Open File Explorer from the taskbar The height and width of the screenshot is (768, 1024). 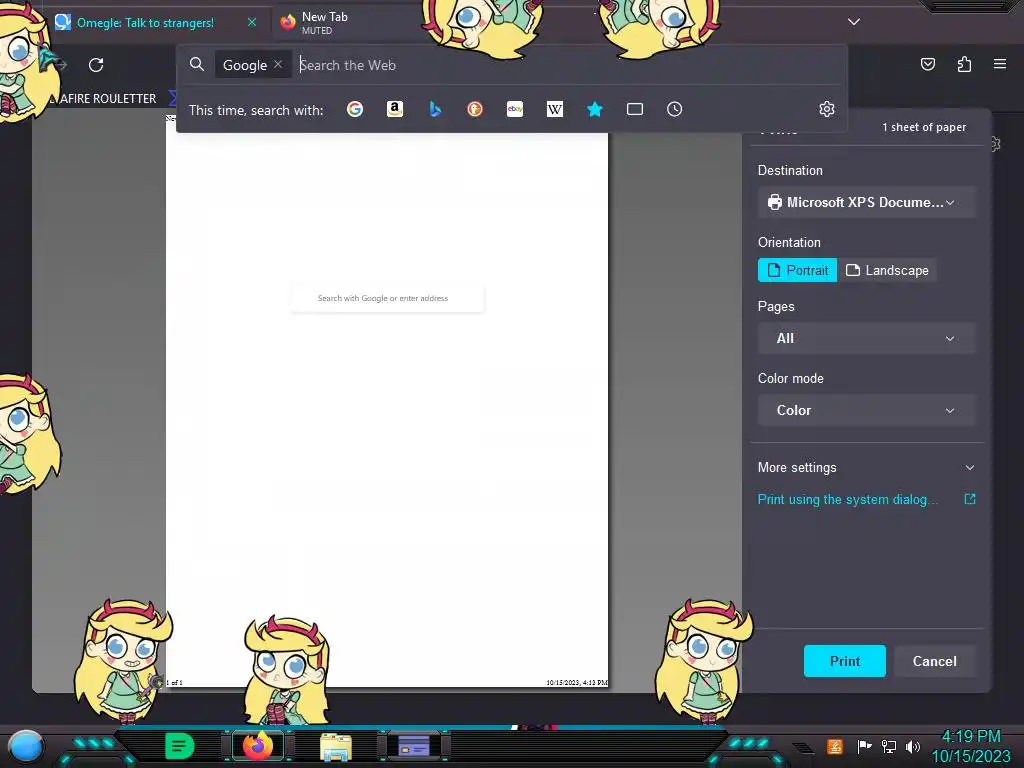pos(336,747)
